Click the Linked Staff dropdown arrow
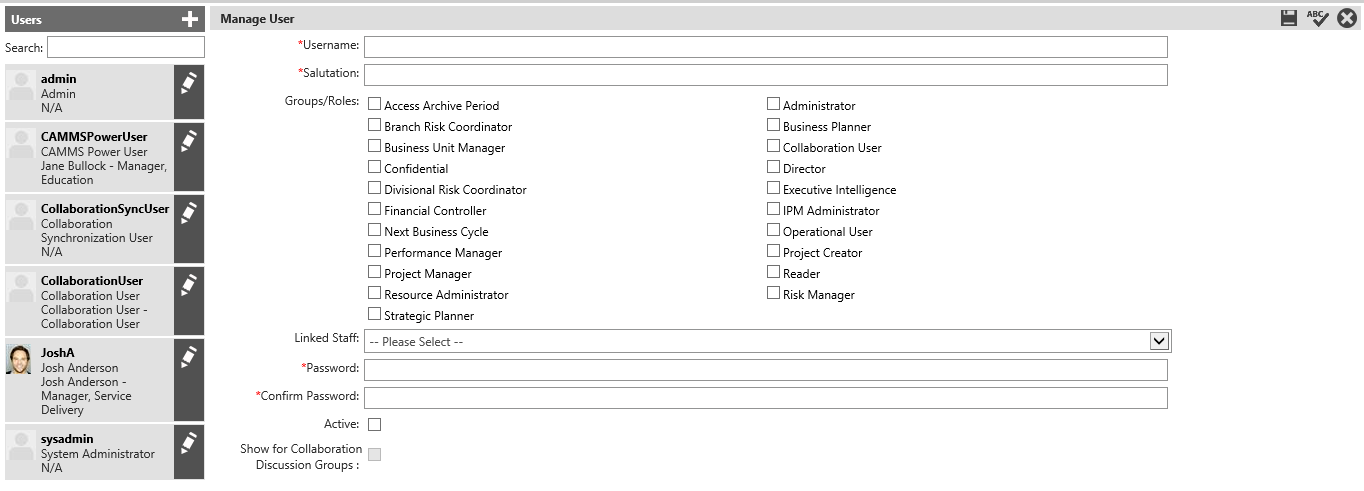 (x=1159, y=341)
